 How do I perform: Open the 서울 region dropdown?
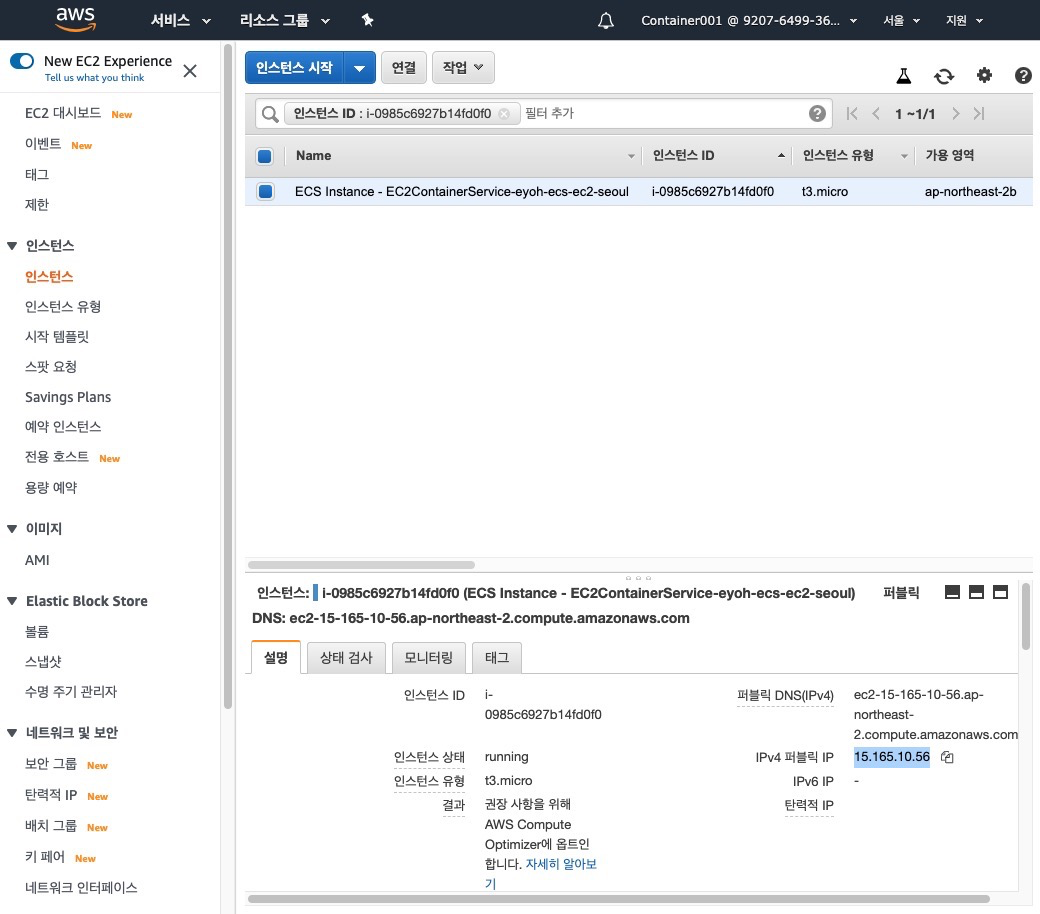click(901, 21)
